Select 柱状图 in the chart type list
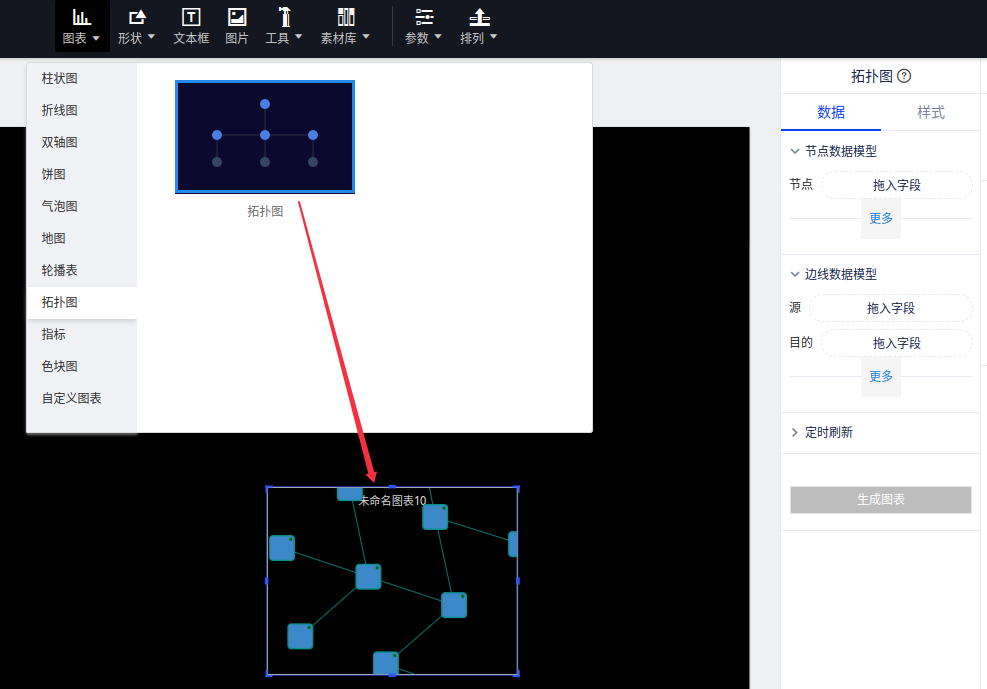 click(60, 78)
